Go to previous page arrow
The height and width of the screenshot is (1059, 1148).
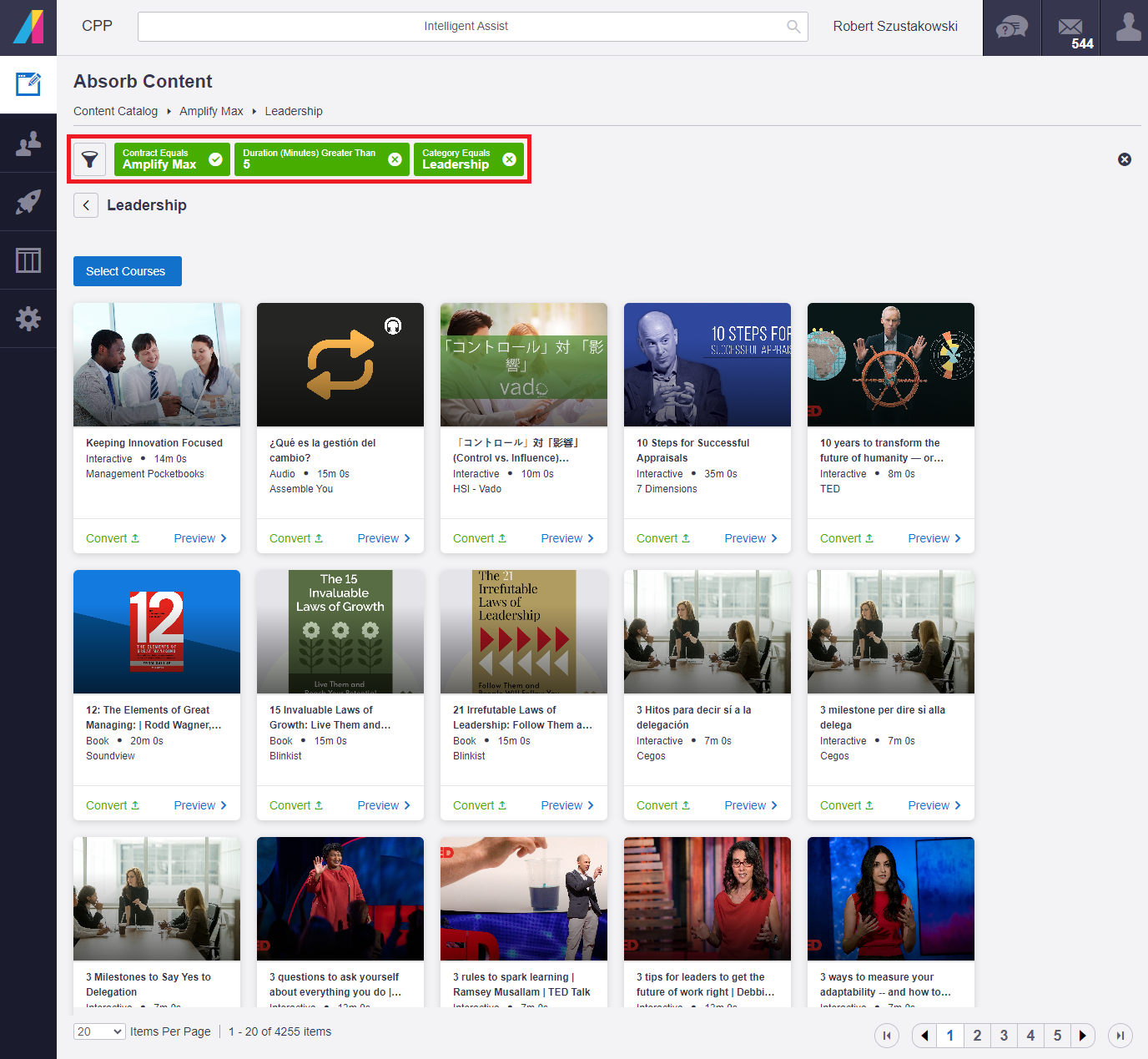tap(924, 1036)
